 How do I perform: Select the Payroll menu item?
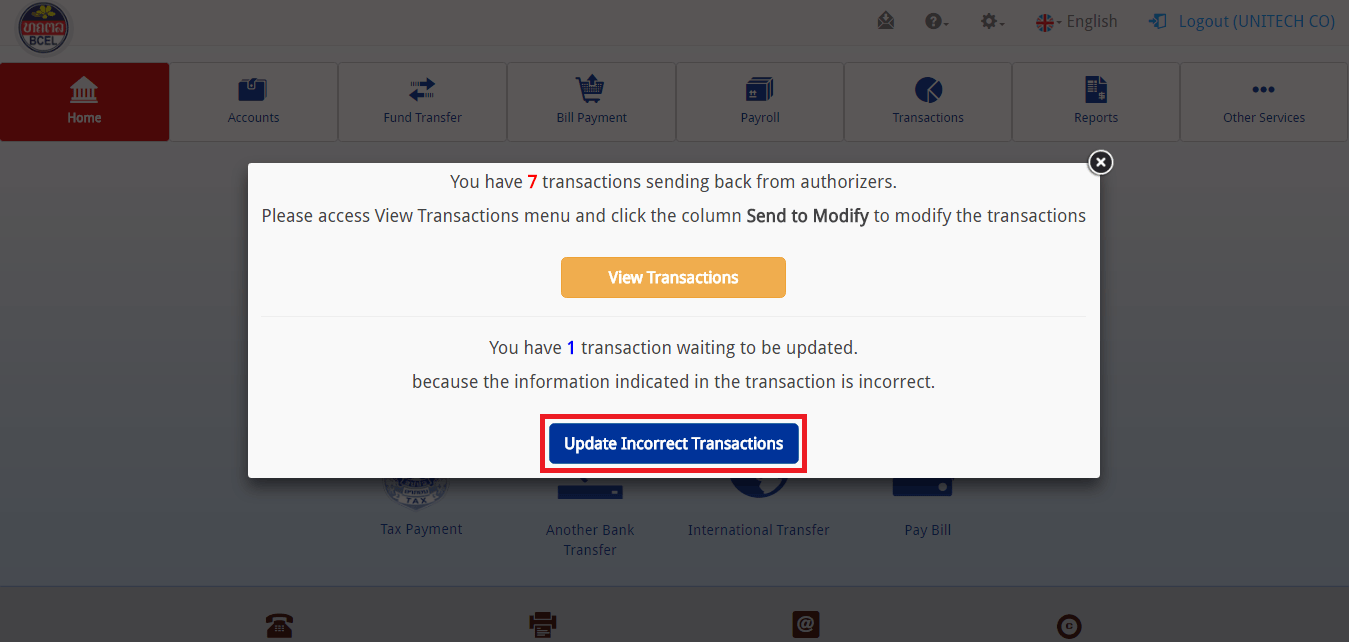[x=760, y=102]
